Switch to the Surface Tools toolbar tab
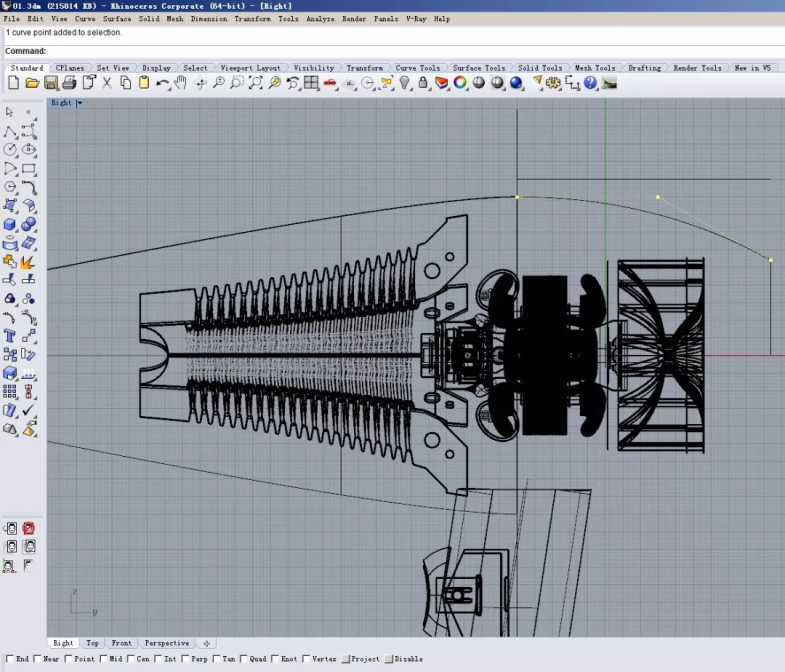Viewport: 785px width, 672px height. click(x=479, y=68)
